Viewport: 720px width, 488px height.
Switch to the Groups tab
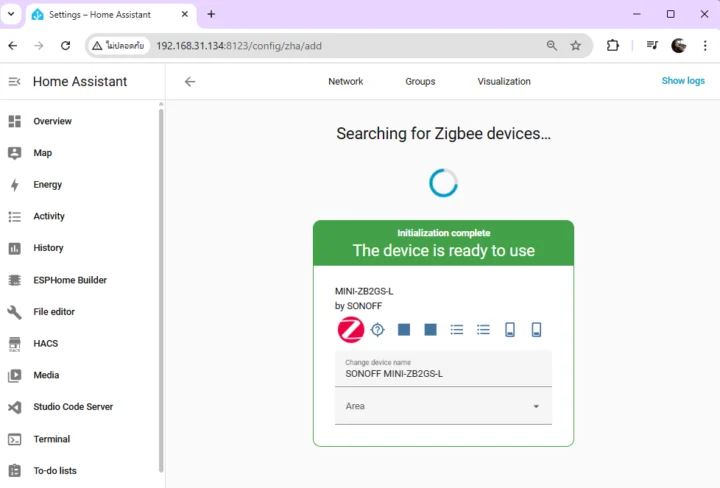tap(420, 81)
